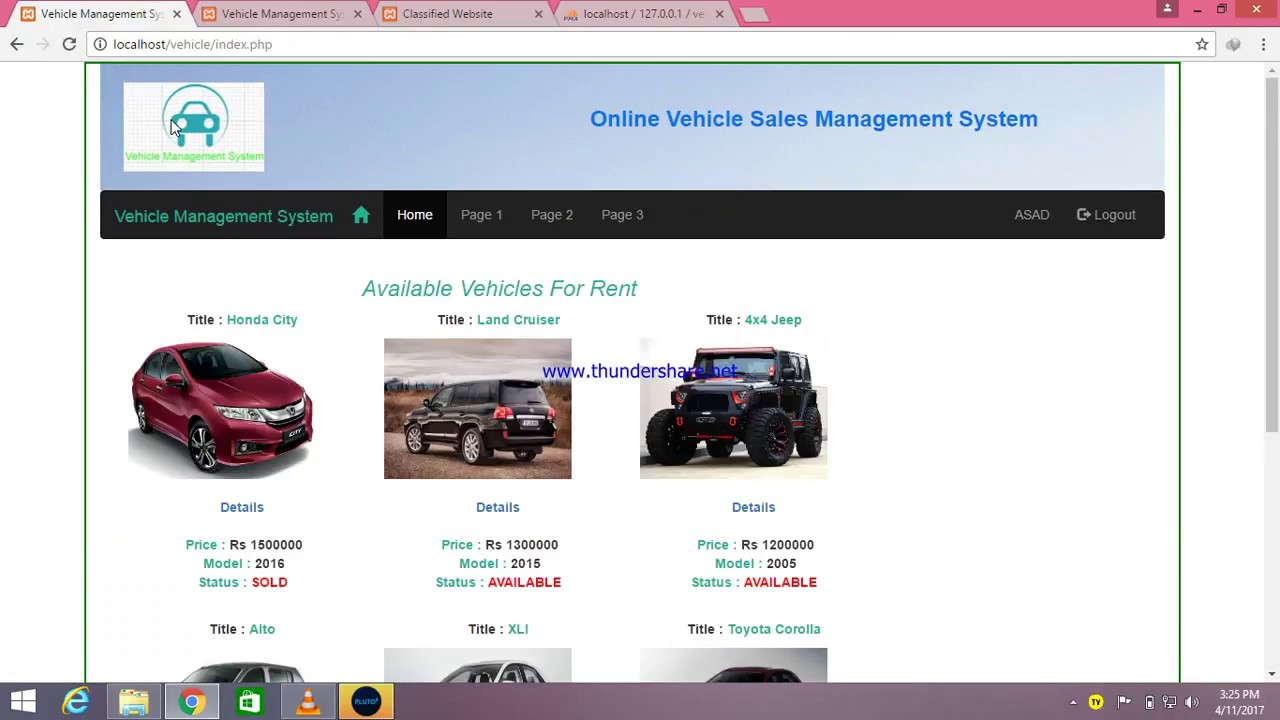Show hidden tray icons arrow
Screen dimensions: 1280x720
[x=1073, y=702]
